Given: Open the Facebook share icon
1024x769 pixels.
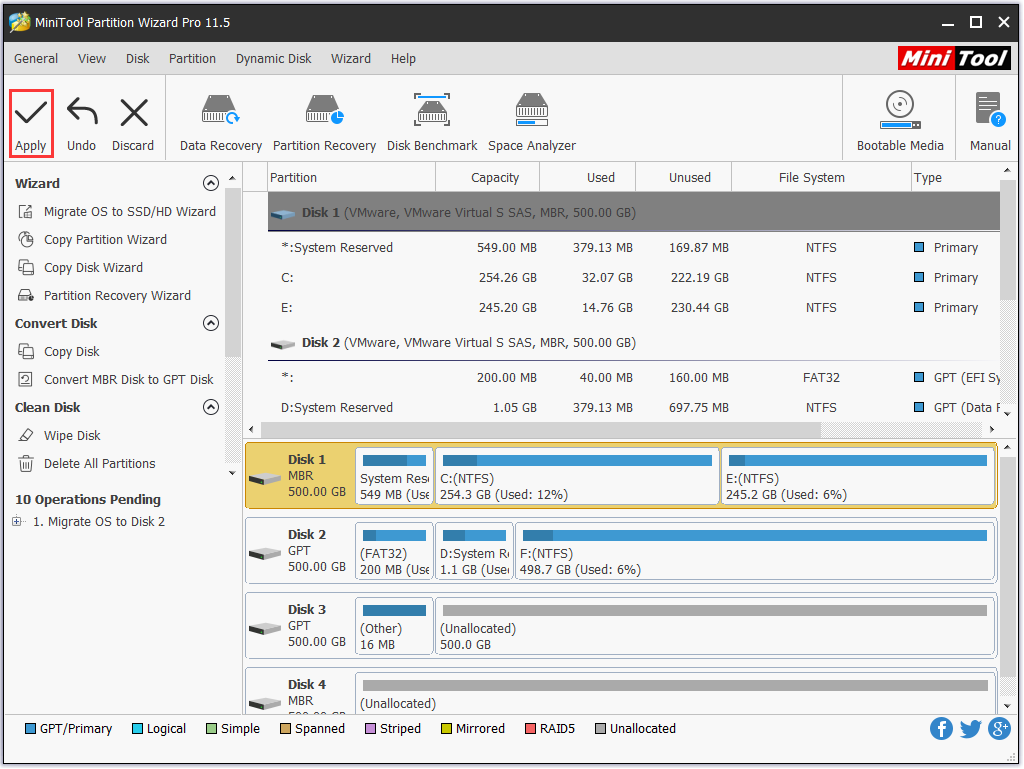Looking at the screenshot, I should (x=941, y=729).
